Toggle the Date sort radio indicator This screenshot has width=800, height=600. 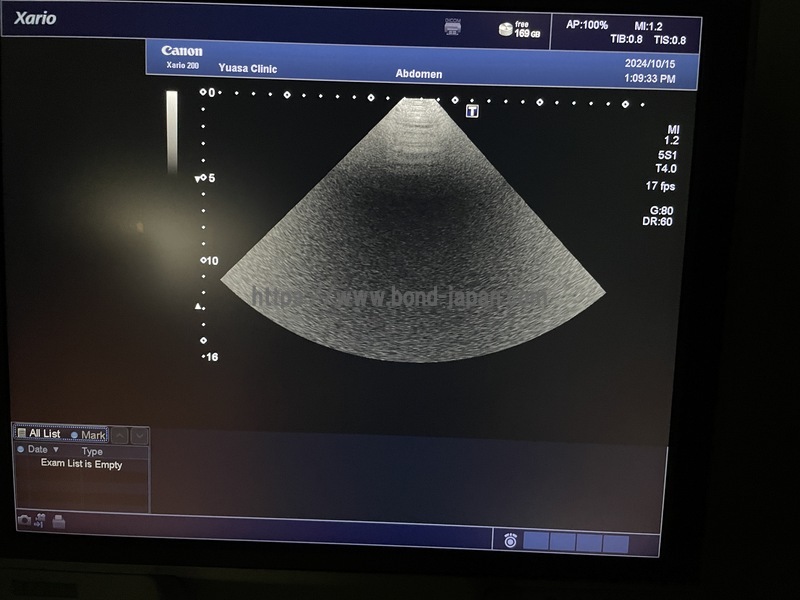(20, 450)
